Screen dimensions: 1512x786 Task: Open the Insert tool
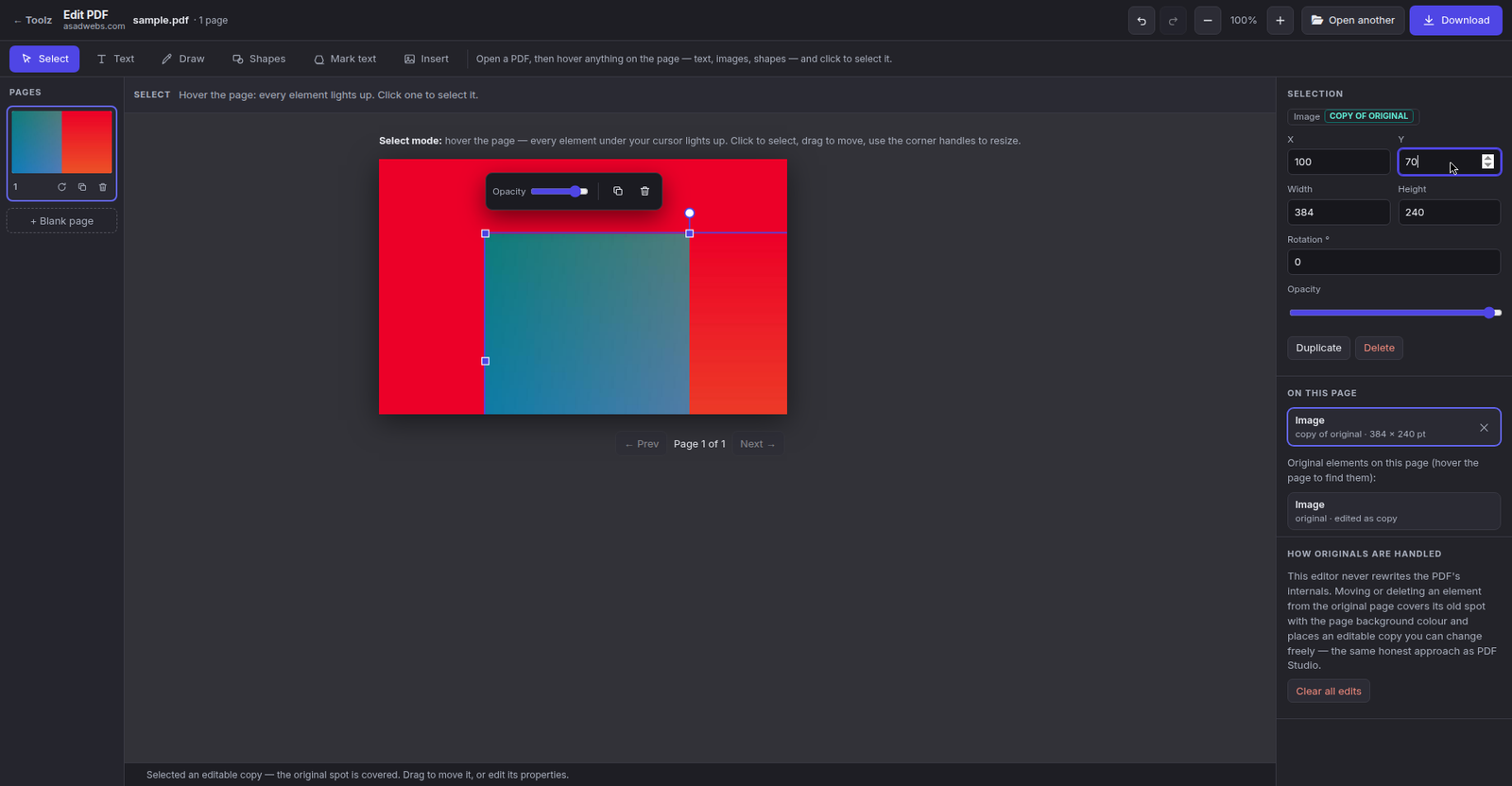point(426,59)
